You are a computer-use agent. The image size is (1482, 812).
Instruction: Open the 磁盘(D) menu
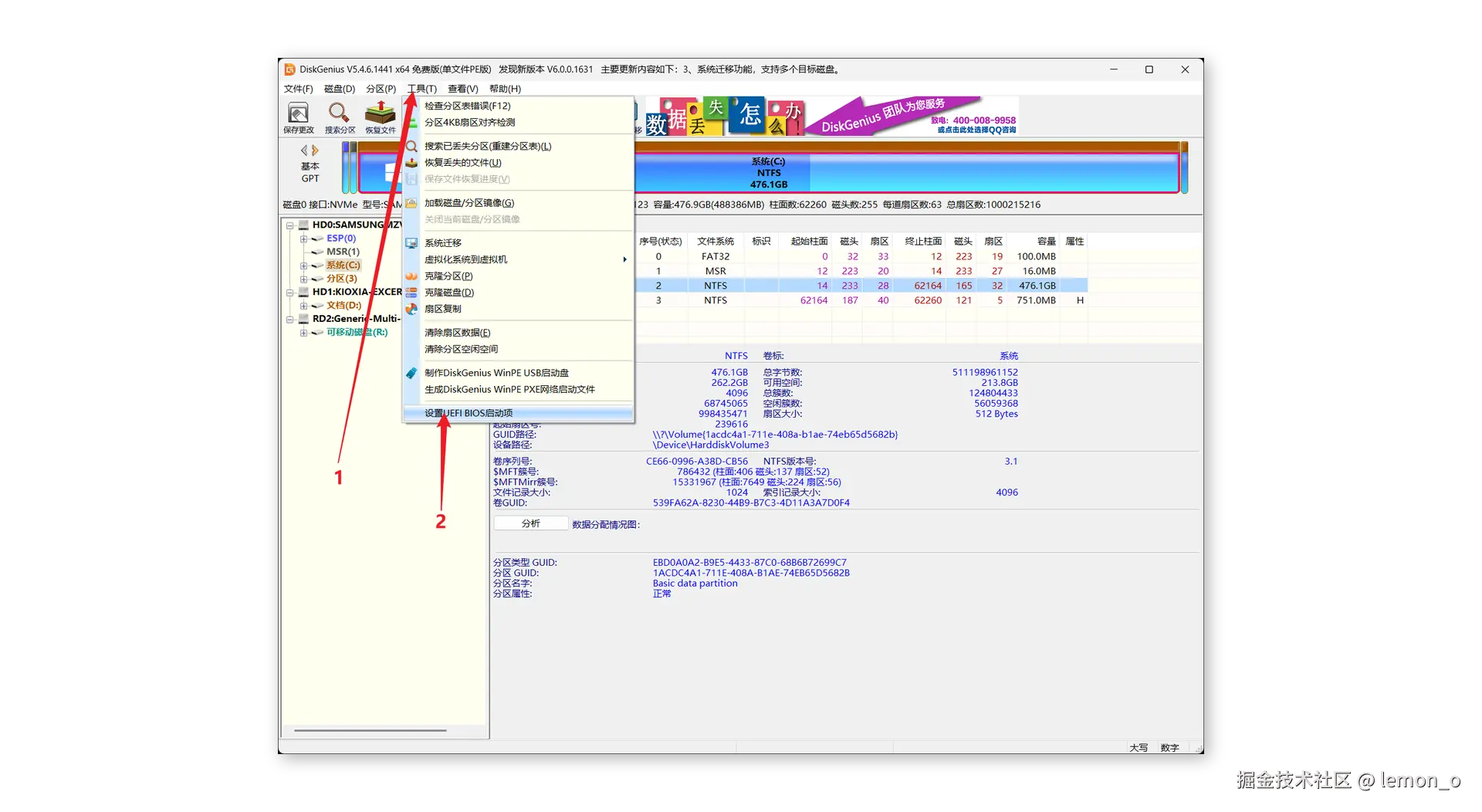coord(340,89)
